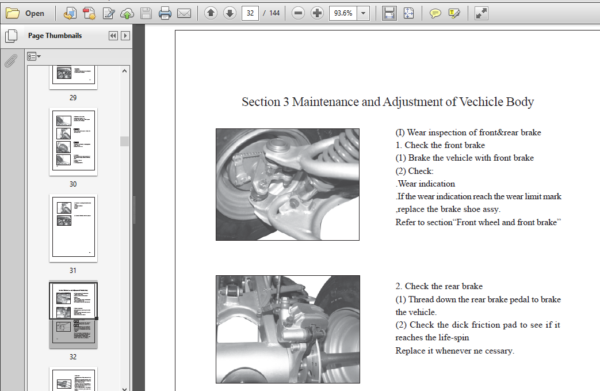Click the email envelope icon
600x391 pixels.
point(184,13)
